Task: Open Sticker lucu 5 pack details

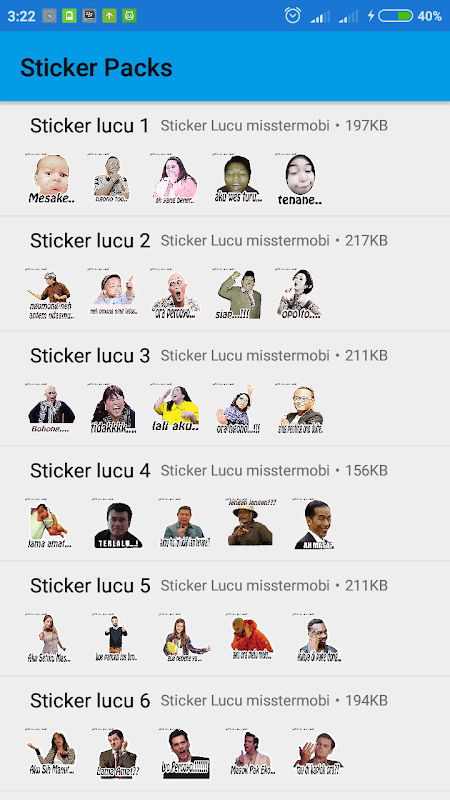Action: pyautogui.click(x=225, y=618)
